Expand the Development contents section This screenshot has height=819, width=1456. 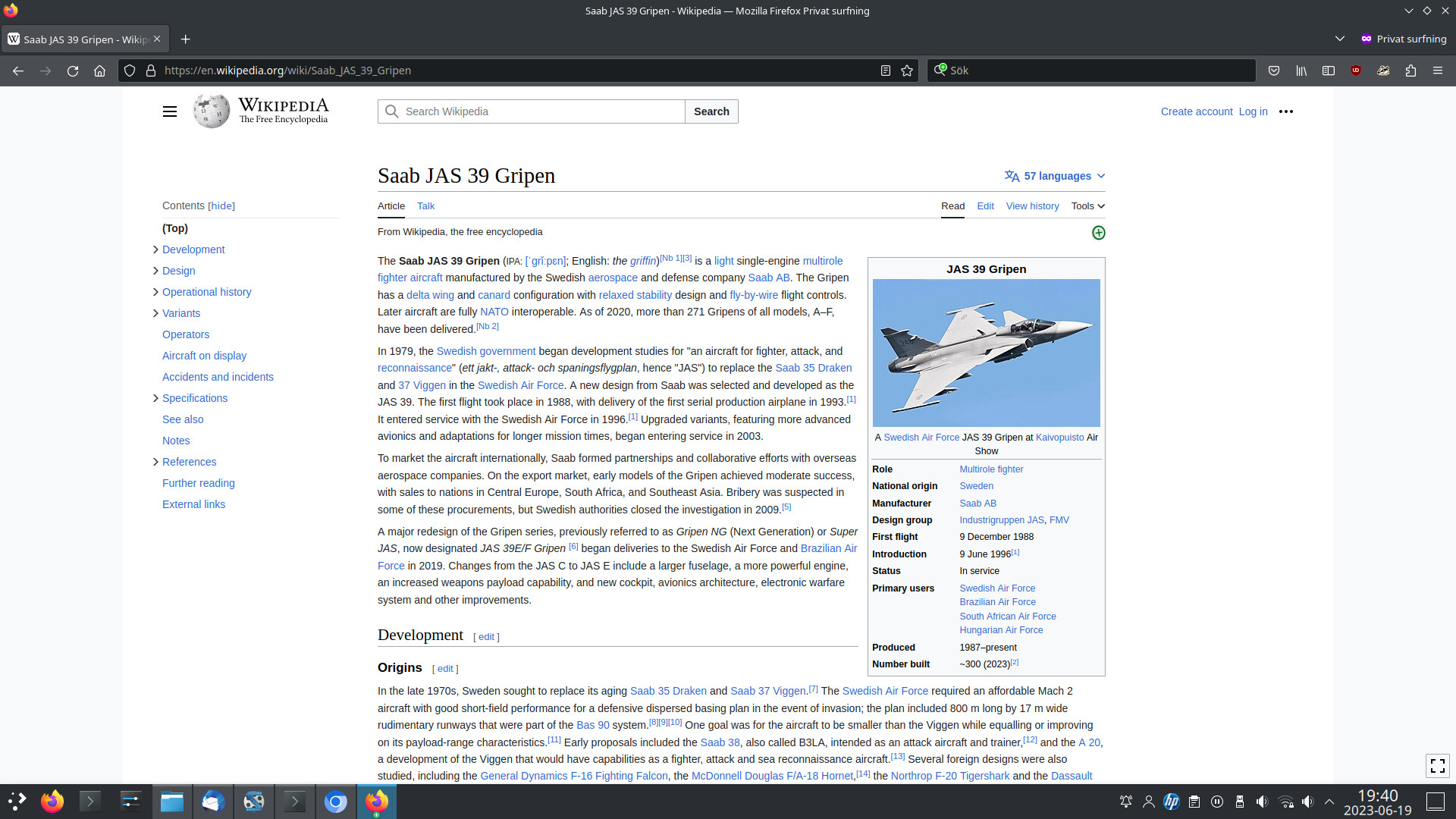[155, 249]
